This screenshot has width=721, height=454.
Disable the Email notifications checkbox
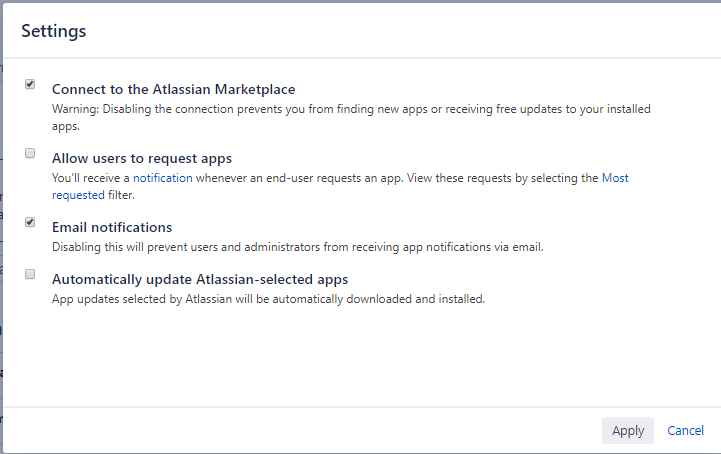(x=30, y=222)
